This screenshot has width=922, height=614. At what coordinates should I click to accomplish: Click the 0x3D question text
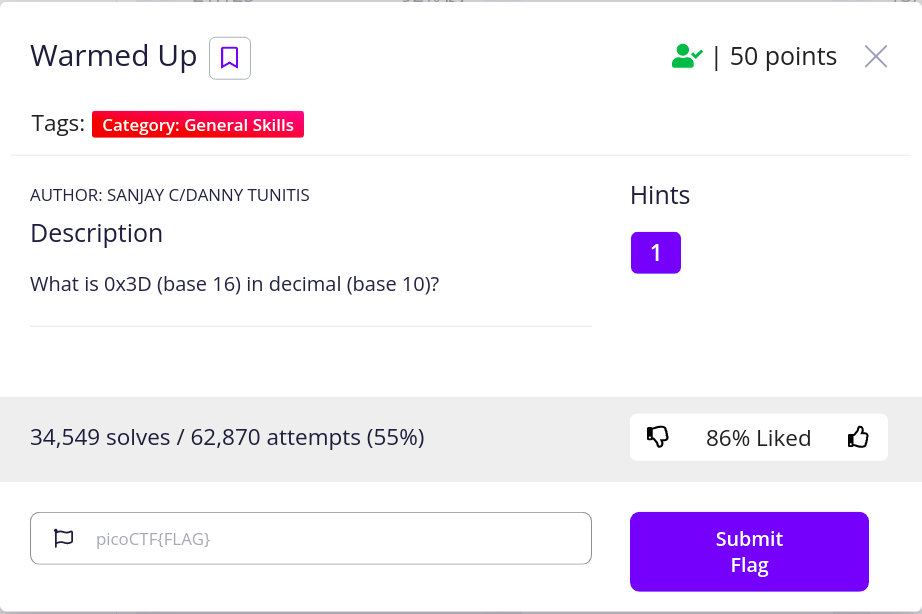tap(235, 284)
